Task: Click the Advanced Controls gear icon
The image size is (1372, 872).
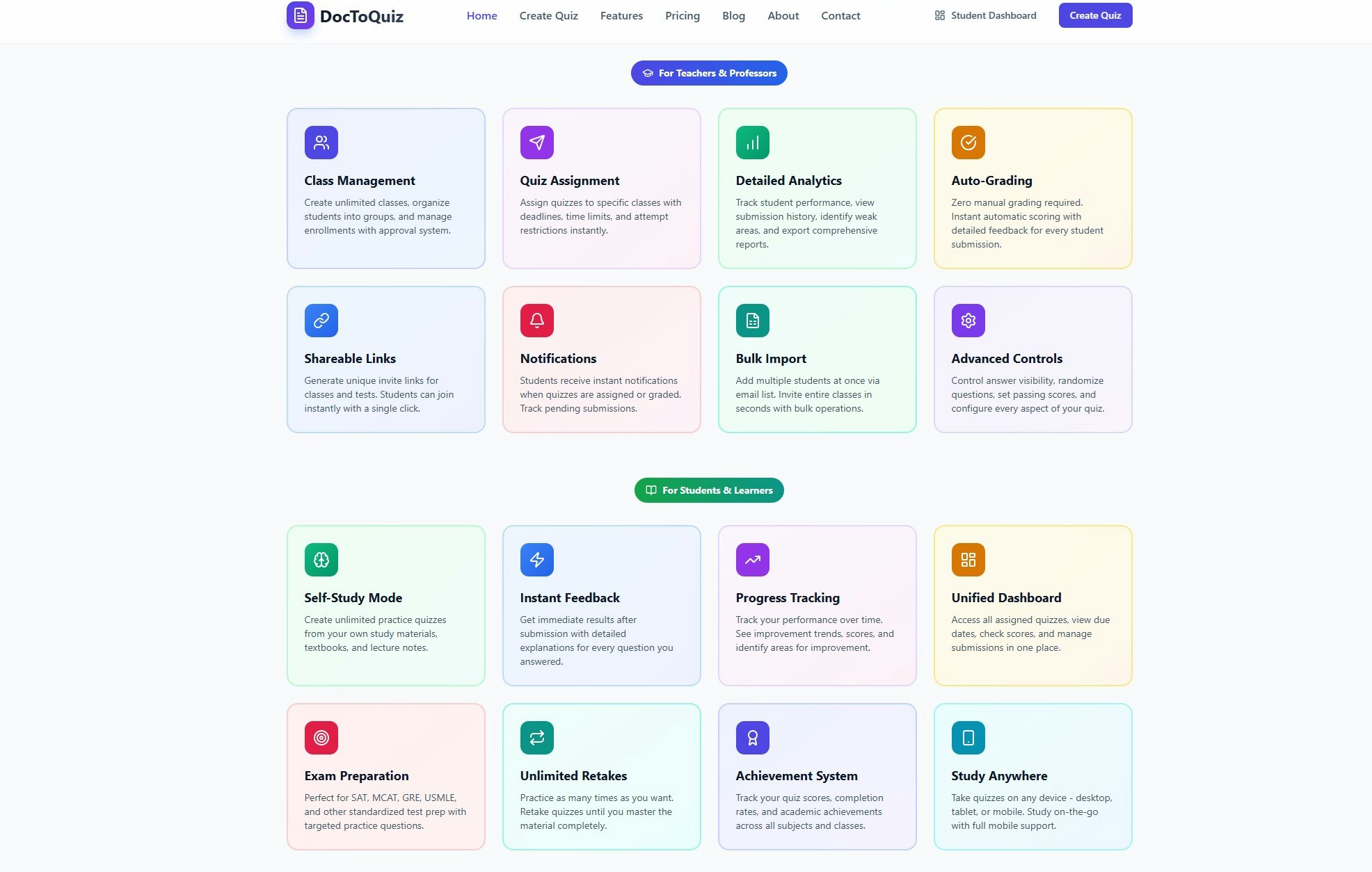Action: pos(968,321)
